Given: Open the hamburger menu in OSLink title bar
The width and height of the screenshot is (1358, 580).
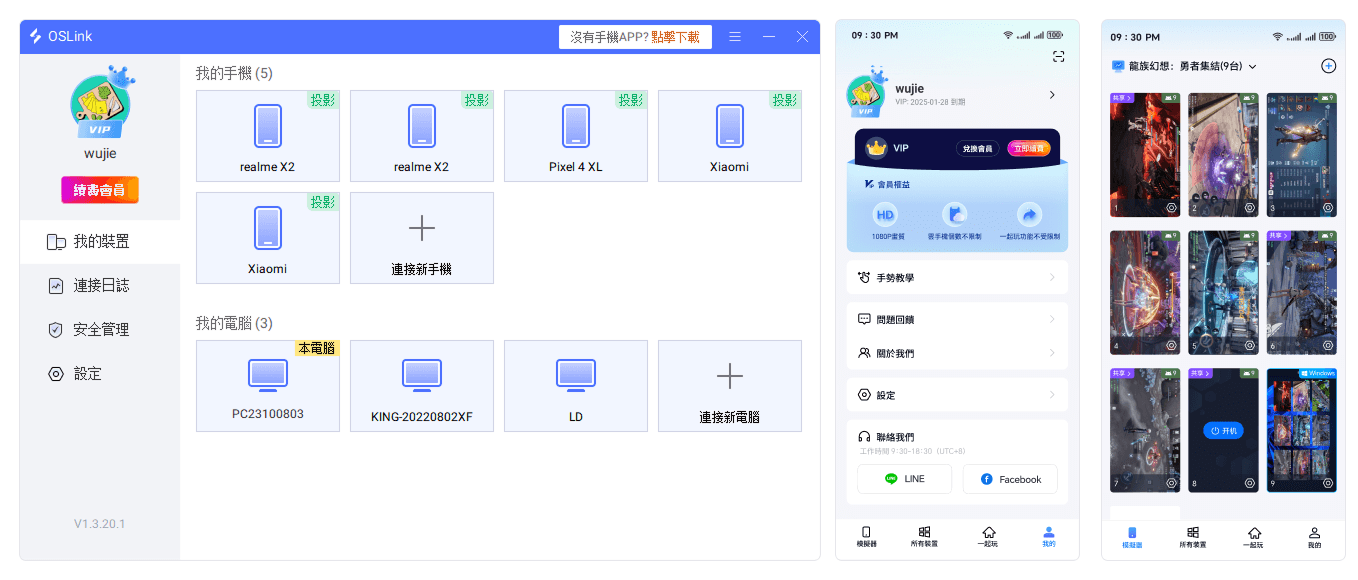Looking at the screenshot, I should coord(735,37).
